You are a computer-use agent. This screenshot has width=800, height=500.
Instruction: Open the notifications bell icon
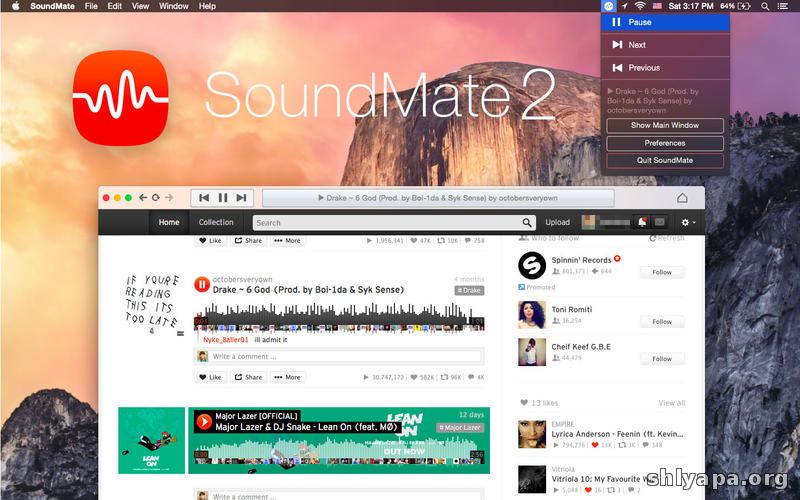coord(641,222)
